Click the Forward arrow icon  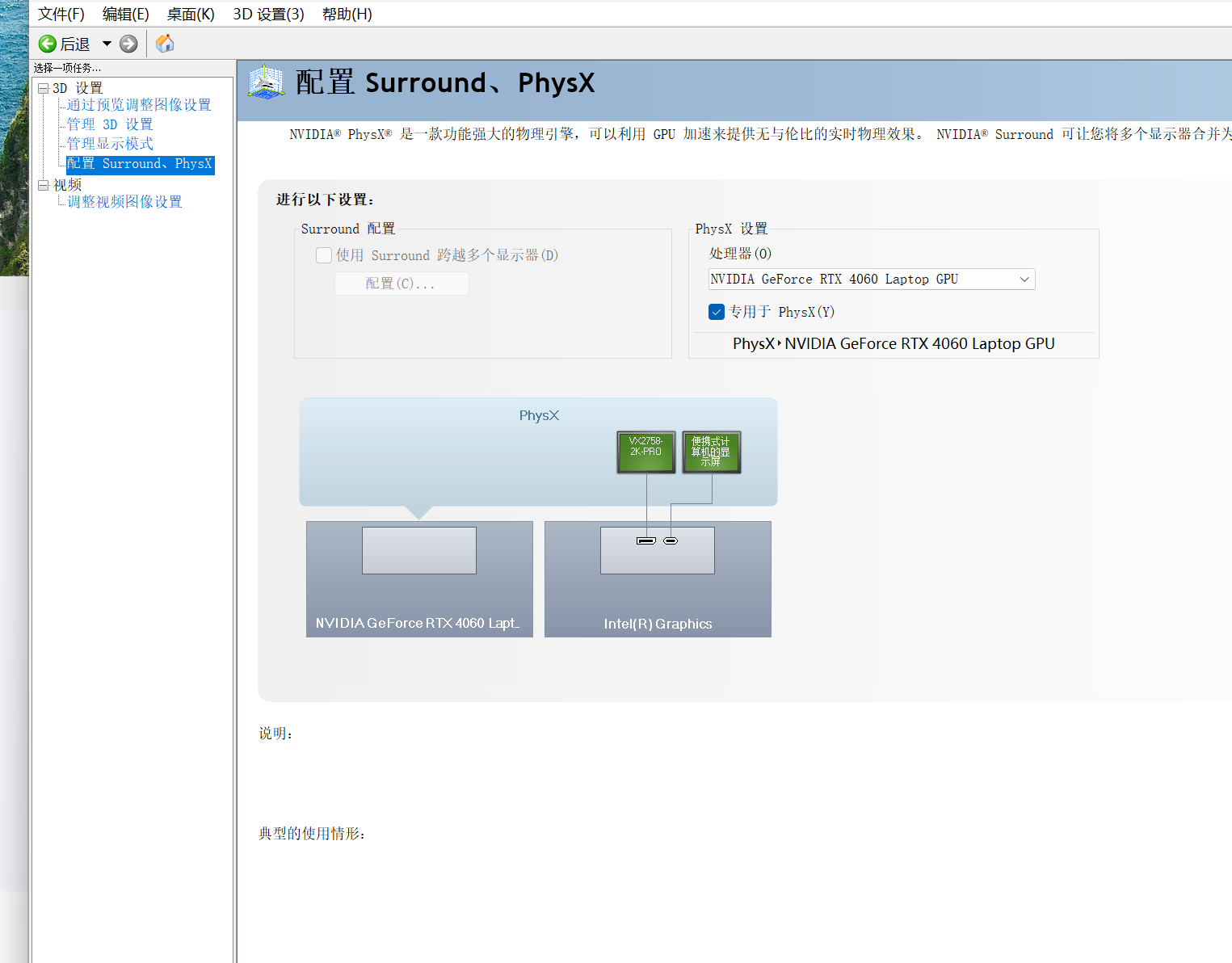128,44
